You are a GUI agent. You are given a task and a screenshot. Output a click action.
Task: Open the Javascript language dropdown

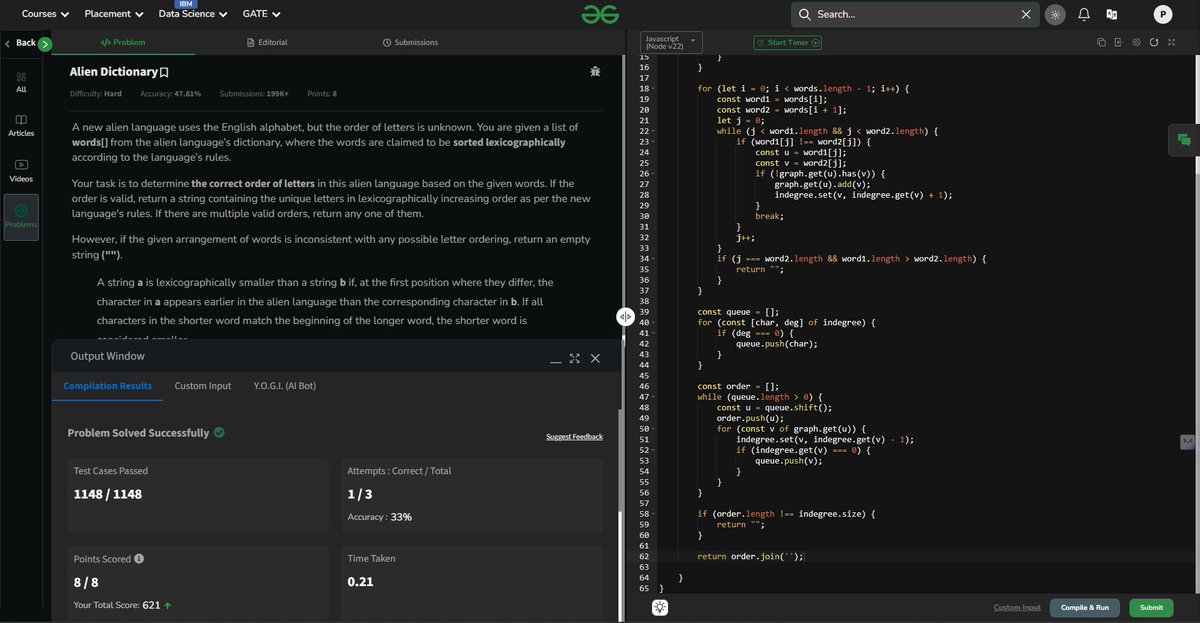tap(673, 43)
